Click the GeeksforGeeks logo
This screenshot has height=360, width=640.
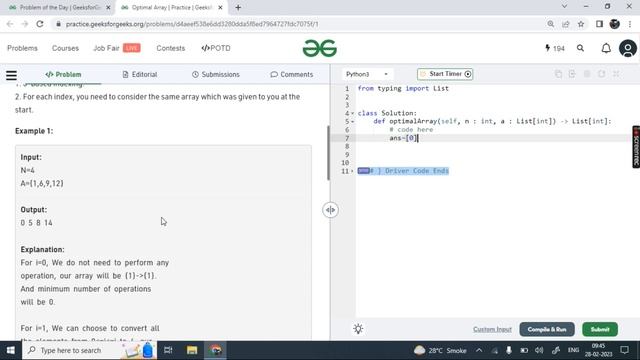pos(320,49)
